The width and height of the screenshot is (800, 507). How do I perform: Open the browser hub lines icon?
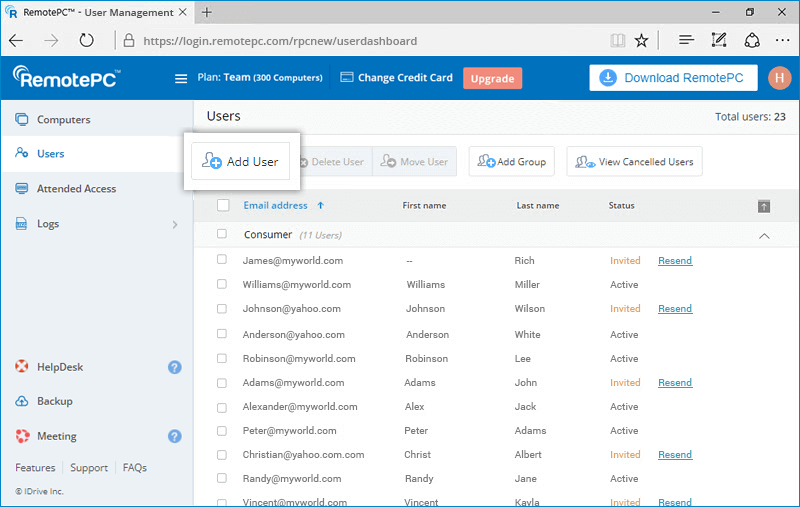click(x=686, y=40)
